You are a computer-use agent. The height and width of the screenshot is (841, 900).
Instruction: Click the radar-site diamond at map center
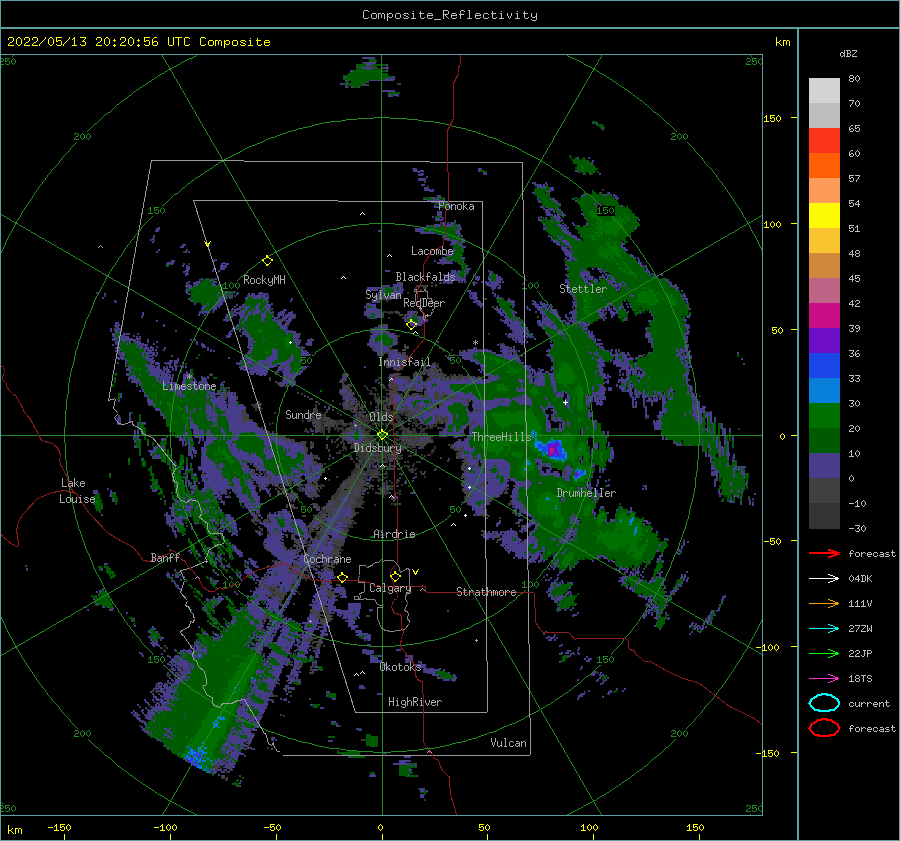click(x=382, y=435)
